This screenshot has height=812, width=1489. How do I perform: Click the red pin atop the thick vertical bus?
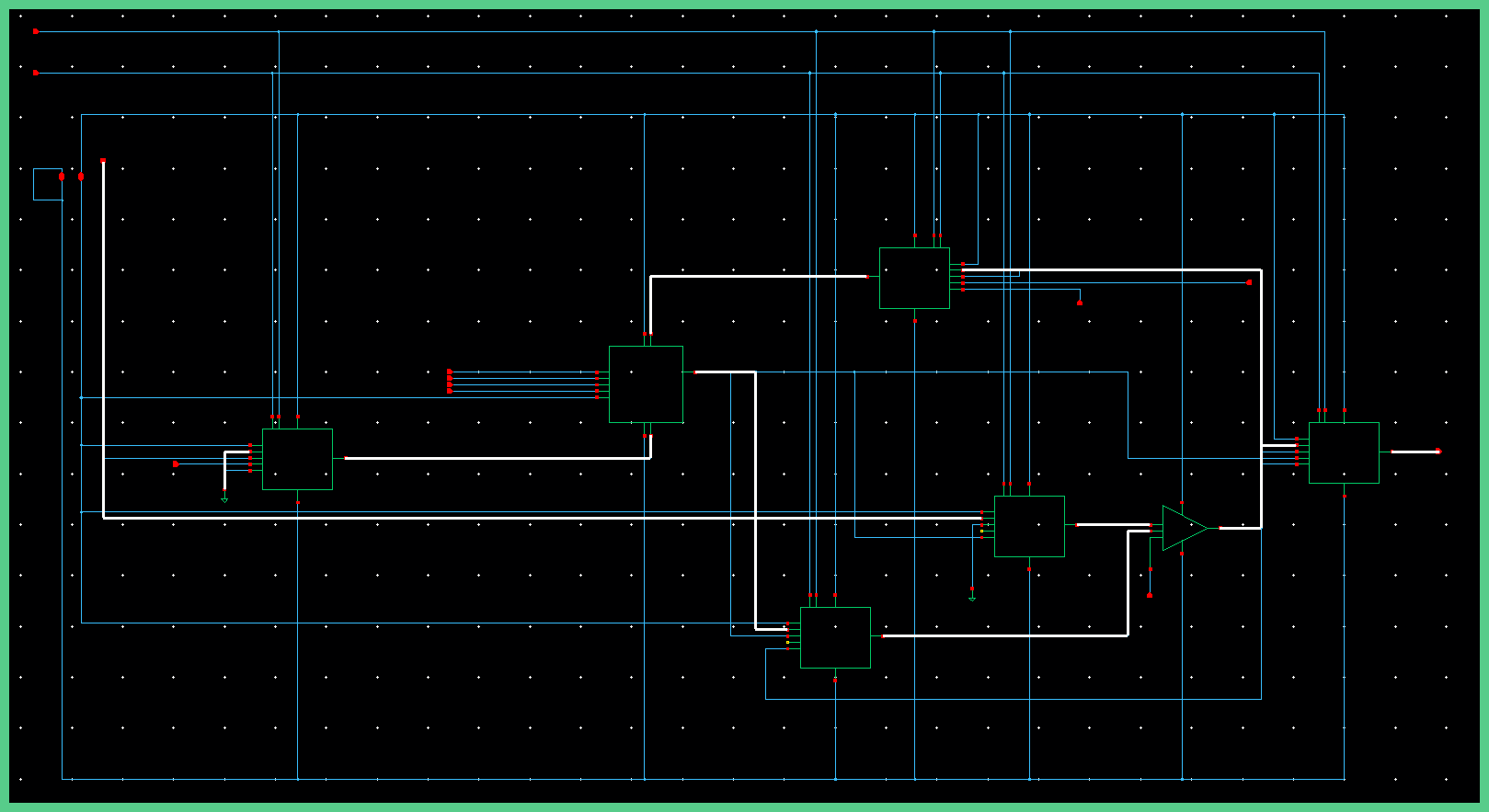103,161
